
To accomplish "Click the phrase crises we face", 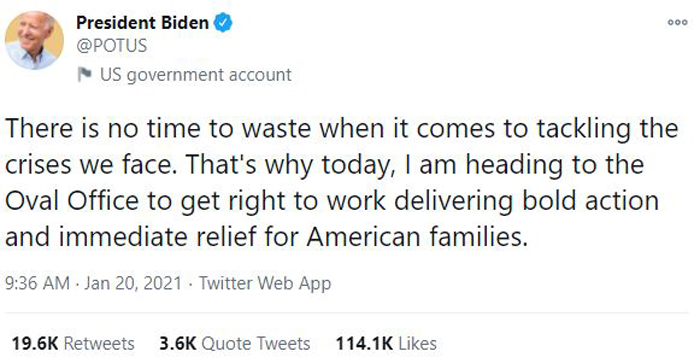I will (x=91, y=165).
